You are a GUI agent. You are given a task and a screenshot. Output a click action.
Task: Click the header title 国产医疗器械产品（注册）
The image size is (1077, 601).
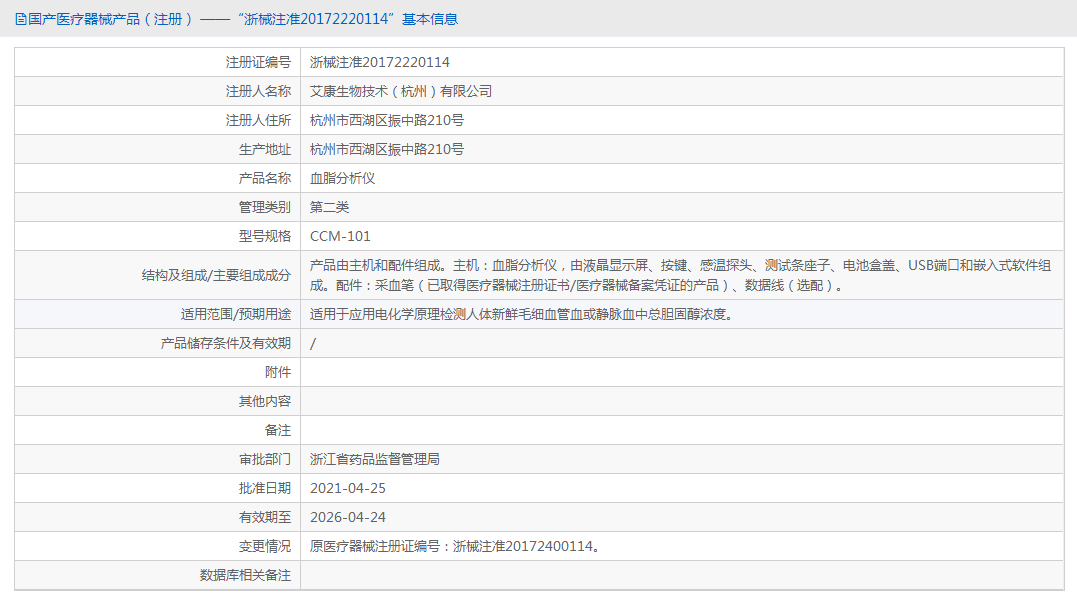(x=111, y=19)
